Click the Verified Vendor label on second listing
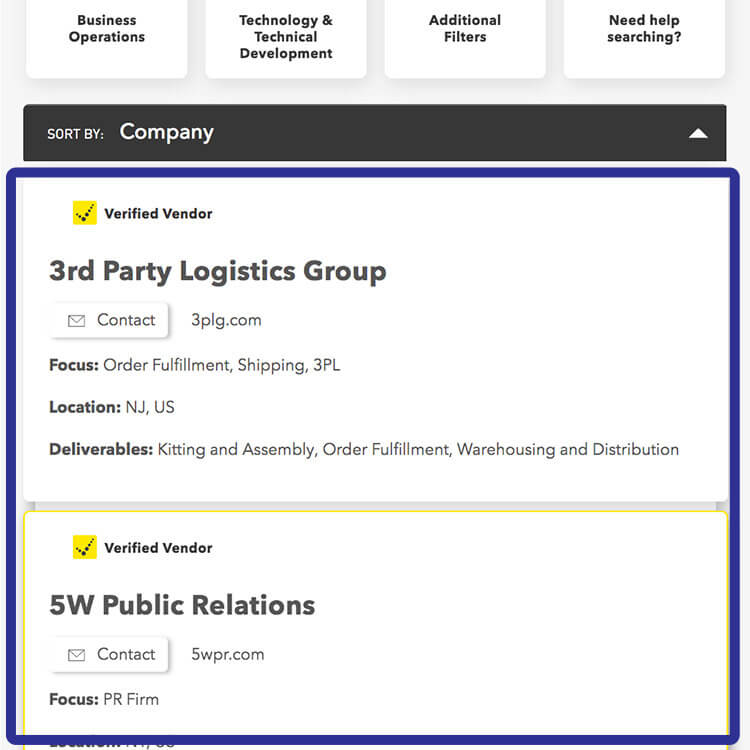750x750 pixels. click(158, 548)
